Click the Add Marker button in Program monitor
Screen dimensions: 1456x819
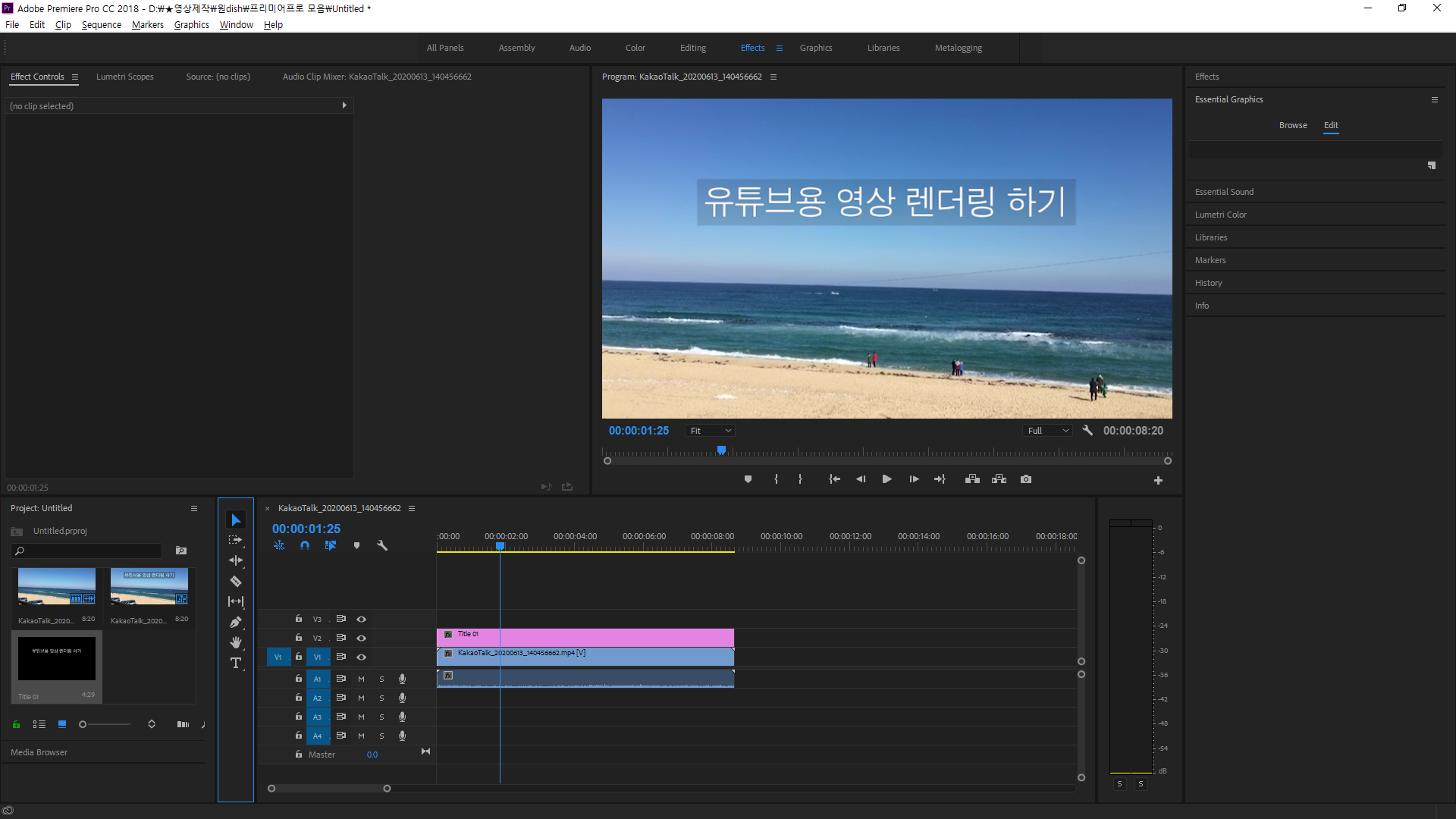point(748,479)
